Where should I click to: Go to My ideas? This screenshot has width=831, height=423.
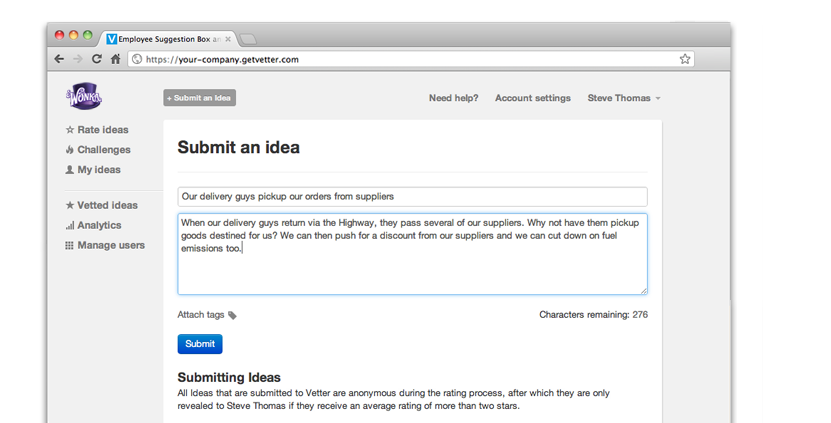[93, 170]
